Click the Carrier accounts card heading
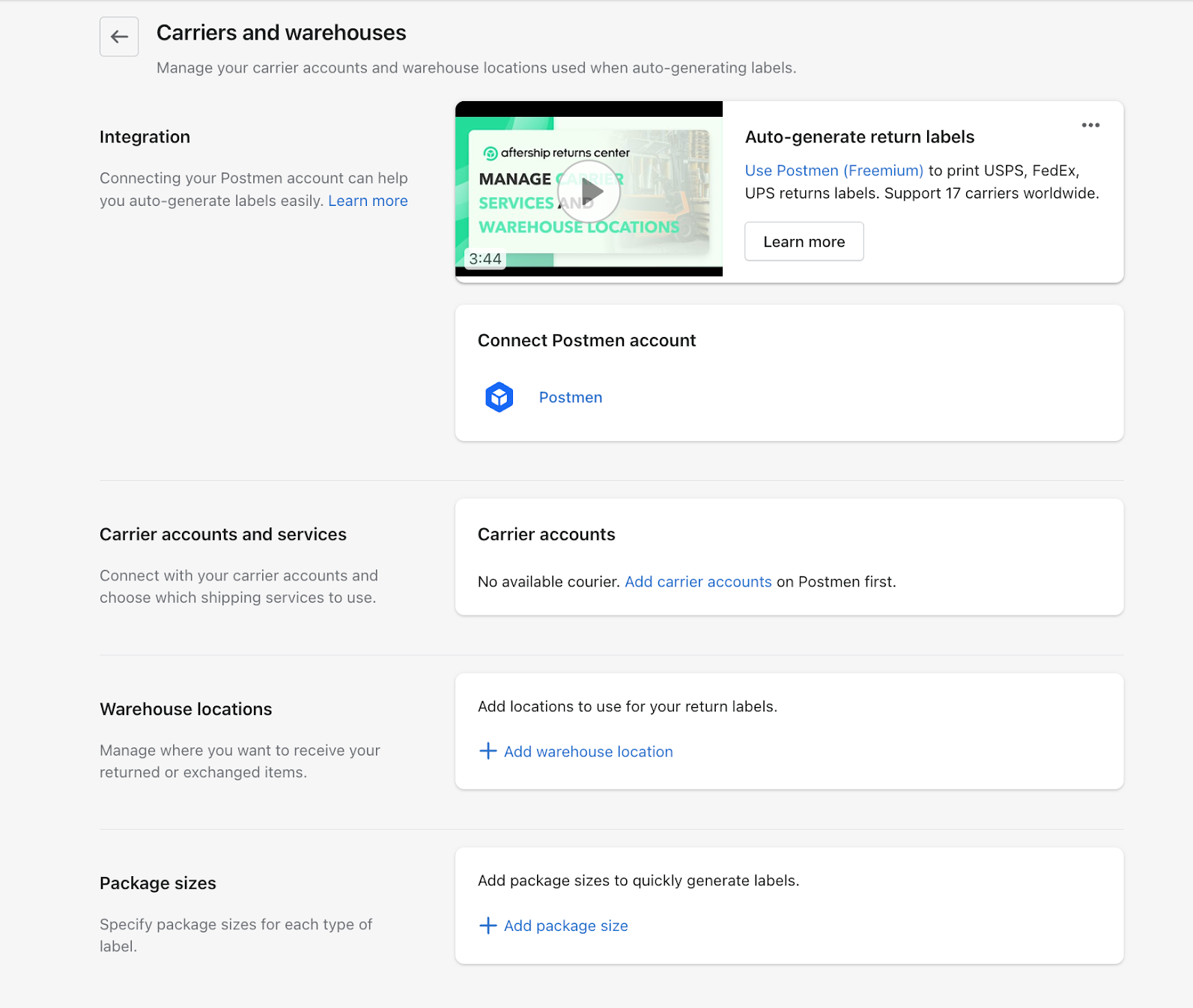Image resolution: width=1193 pixels, height=1008 pixels. pos(546,535)
